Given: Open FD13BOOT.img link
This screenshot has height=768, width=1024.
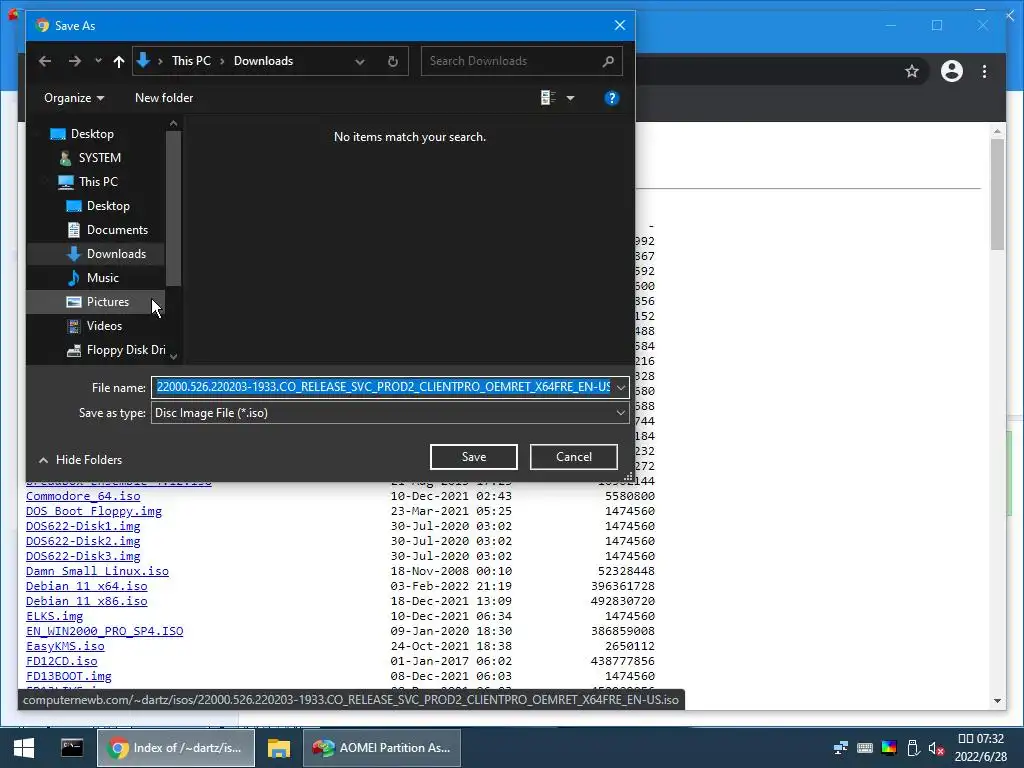Looking at the screenshot, I should 69,677.
